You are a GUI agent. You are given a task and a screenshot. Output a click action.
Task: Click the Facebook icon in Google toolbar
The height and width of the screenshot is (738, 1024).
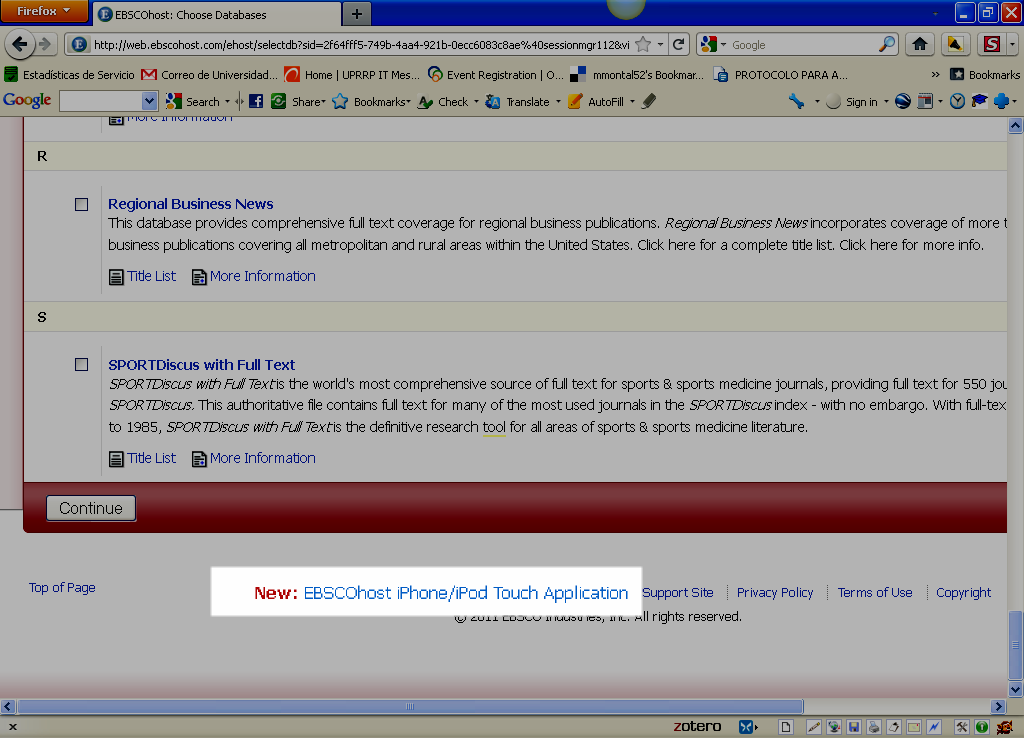(x=256, y=101)
